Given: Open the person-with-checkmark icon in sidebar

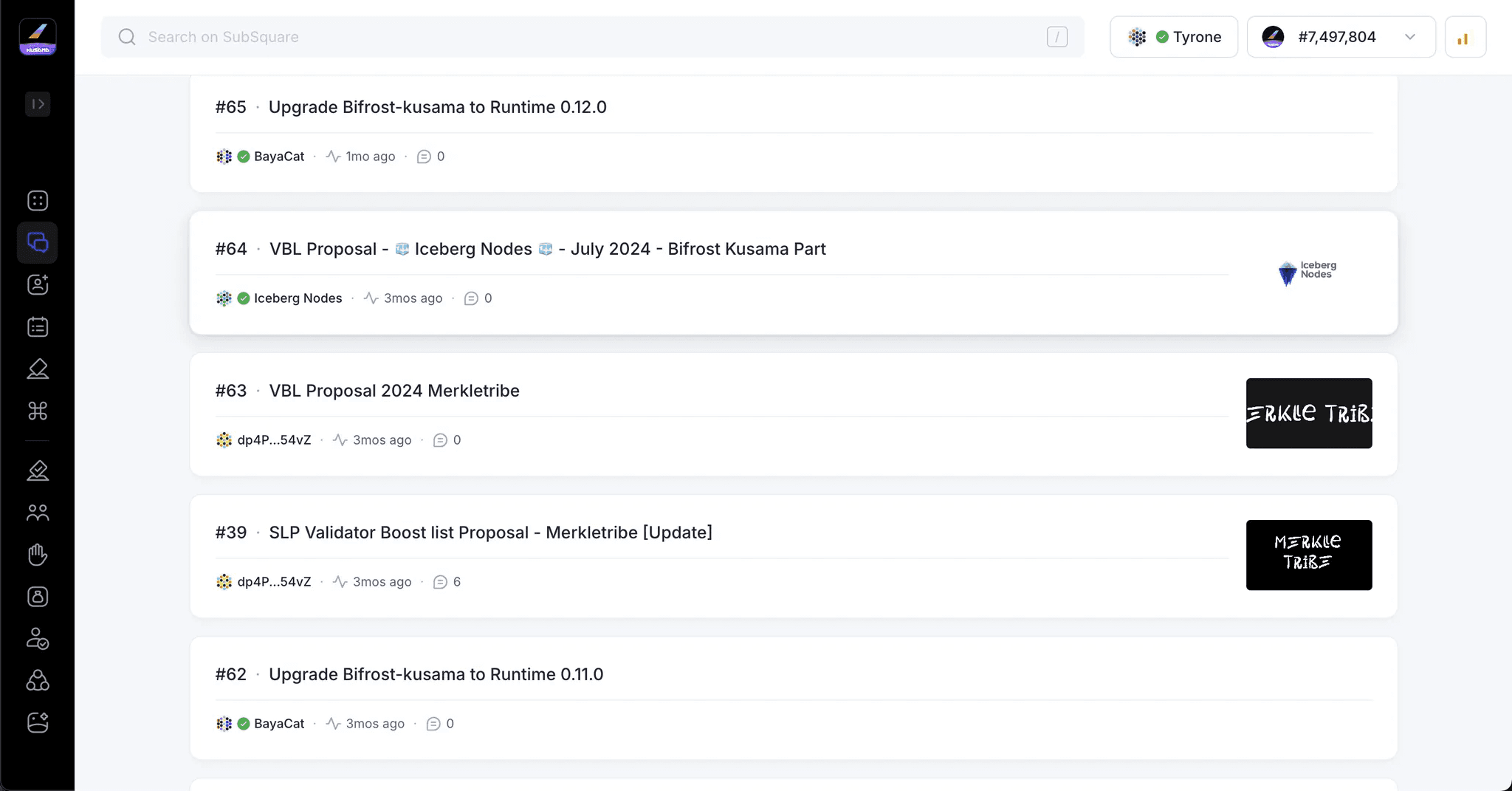Looking at the screenshot, I should pos(38,639).
